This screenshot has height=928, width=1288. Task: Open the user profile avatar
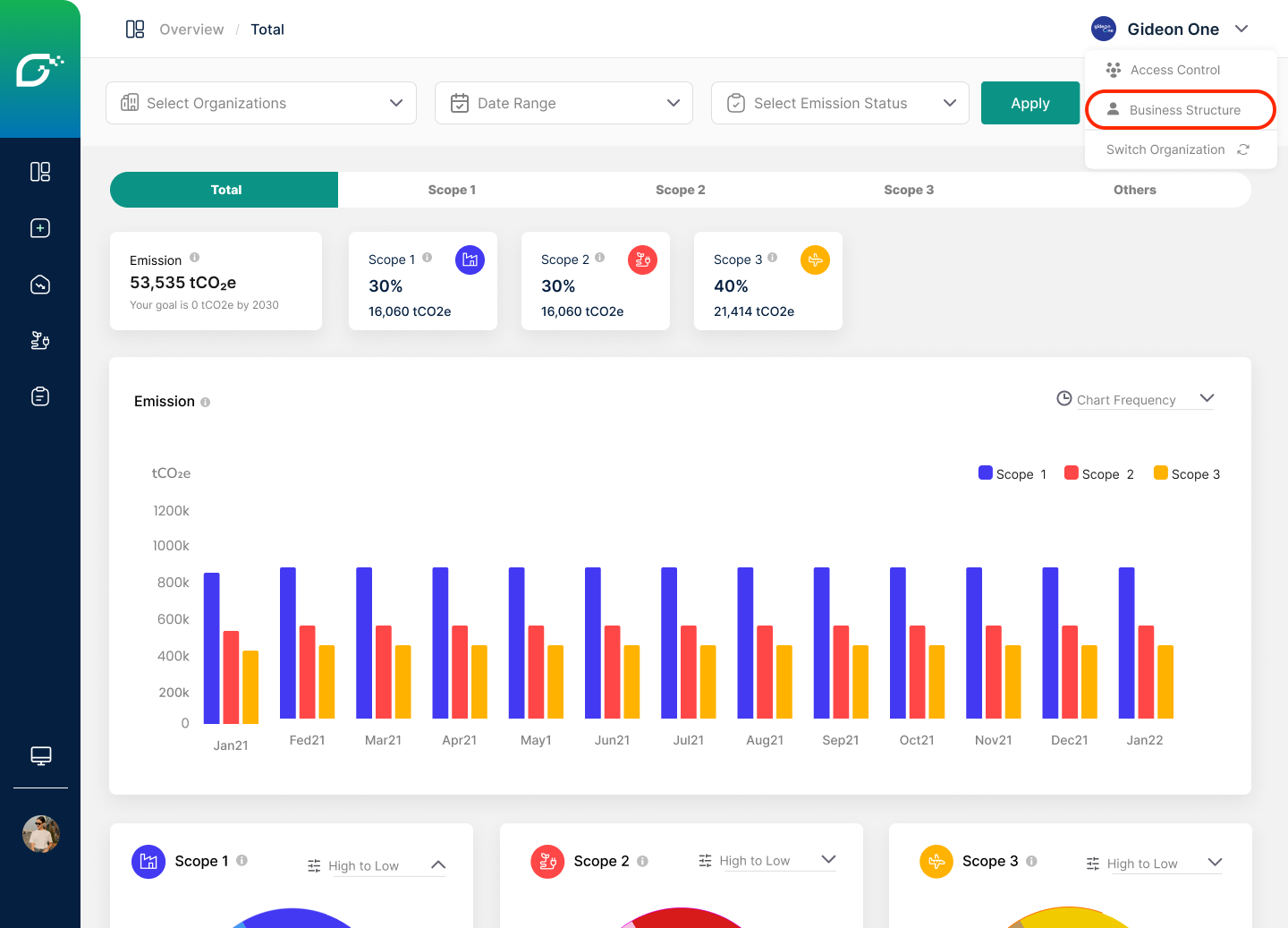click(x=40, y=834)
